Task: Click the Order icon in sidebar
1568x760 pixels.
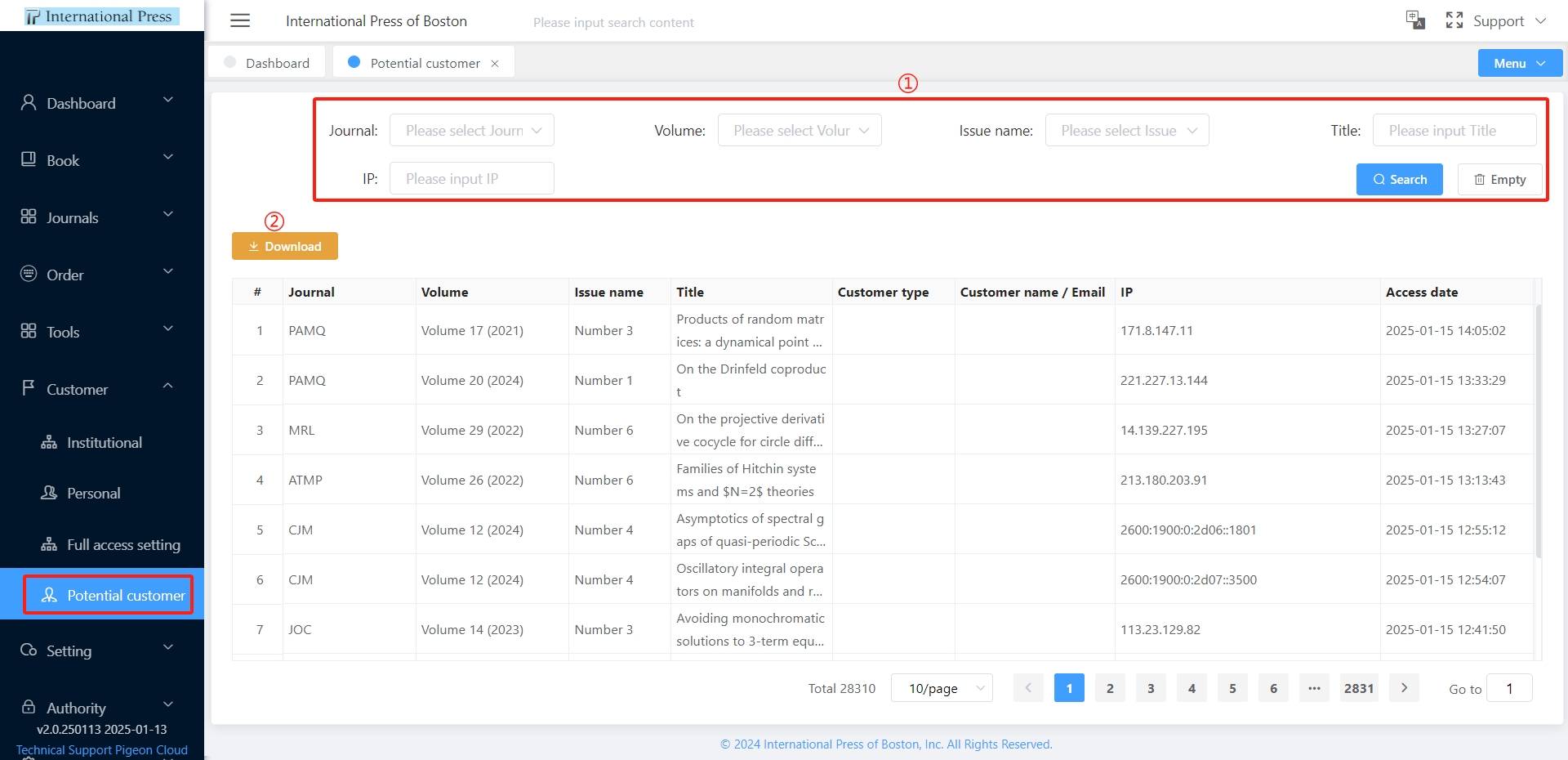Action: coord(29,274)
